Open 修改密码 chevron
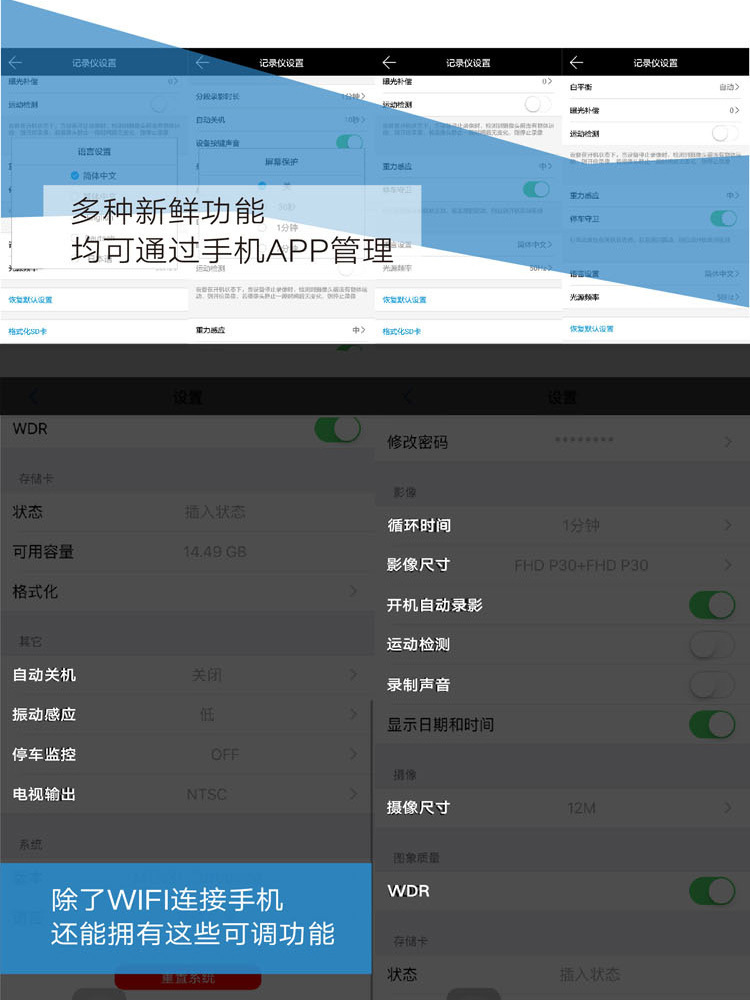 [x=728, y=442]
